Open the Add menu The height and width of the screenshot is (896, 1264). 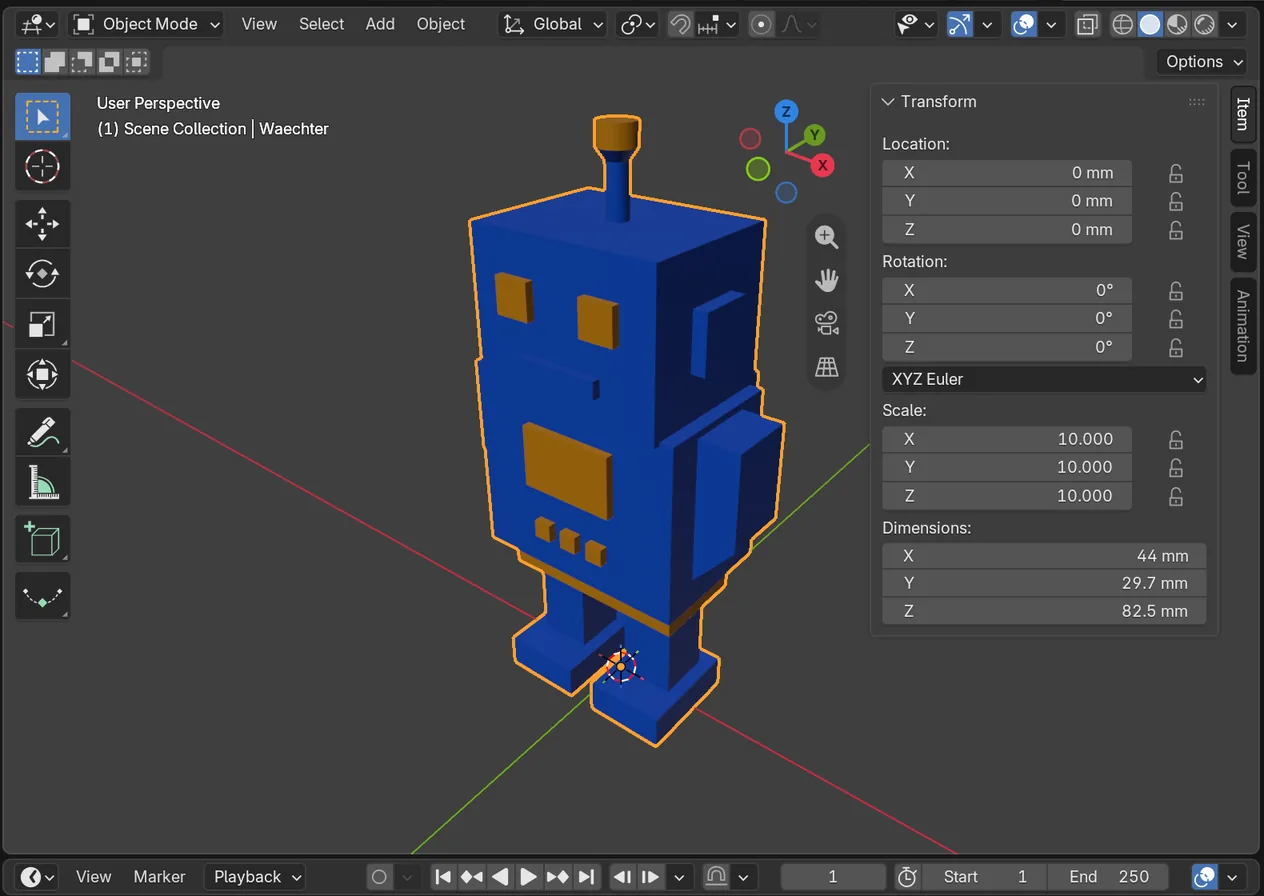[380, 24]
